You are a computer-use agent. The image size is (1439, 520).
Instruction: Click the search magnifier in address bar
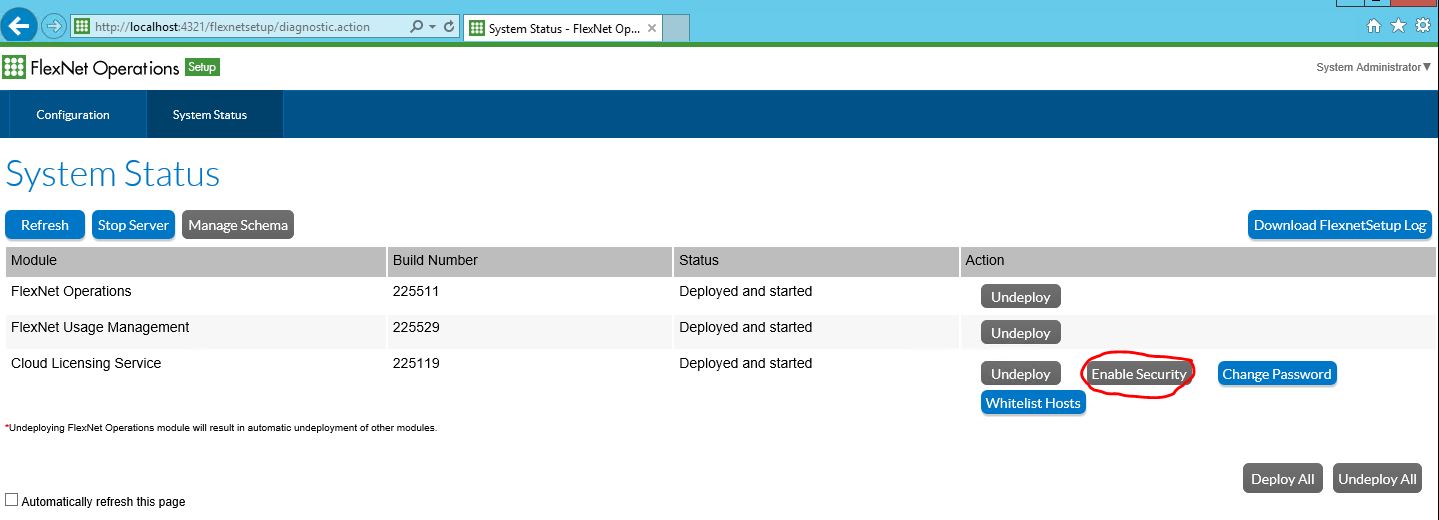[417, 27]
